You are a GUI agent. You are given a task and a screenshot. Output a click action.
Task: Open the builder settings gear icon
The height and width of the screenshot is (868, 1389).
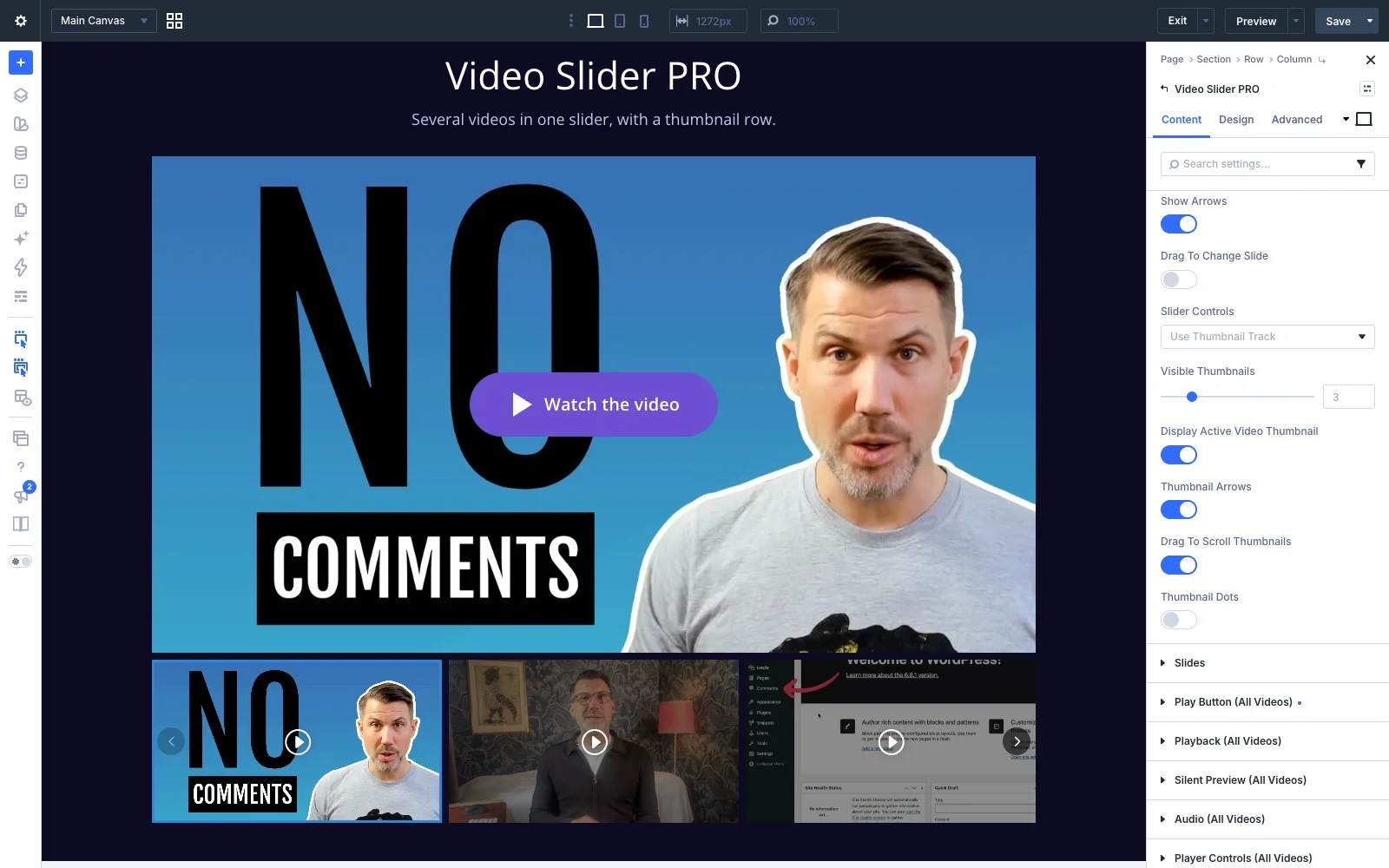pos(21,21)
